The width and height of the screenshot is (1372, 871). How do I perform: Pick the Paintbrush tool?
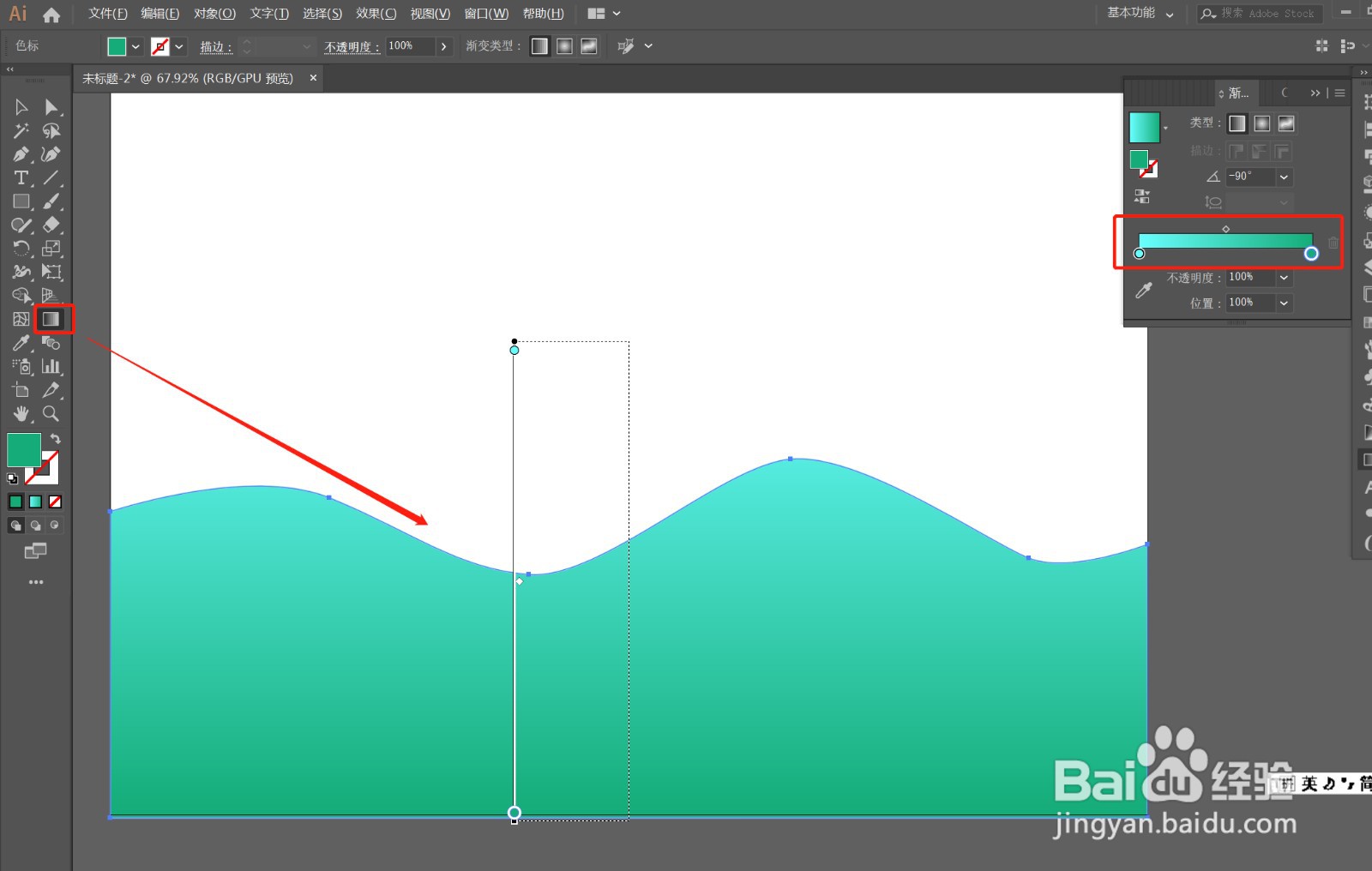51,201
